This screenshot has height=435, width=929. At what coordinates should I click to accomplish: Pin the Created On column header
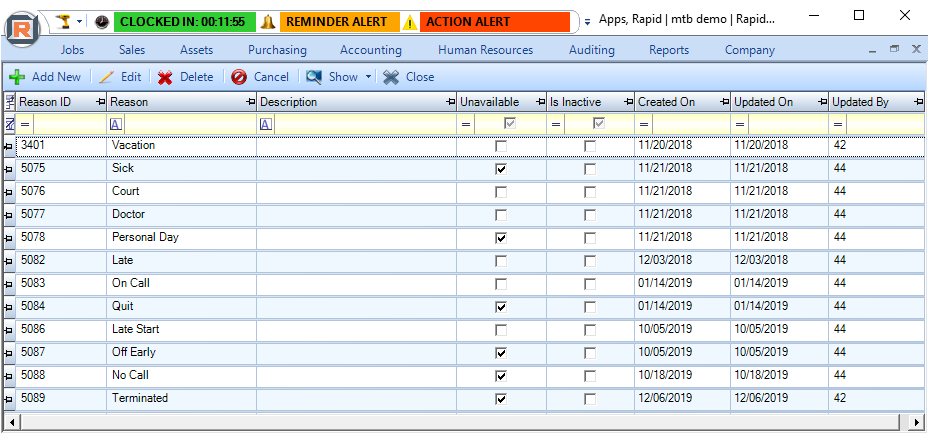pos(724,103)
